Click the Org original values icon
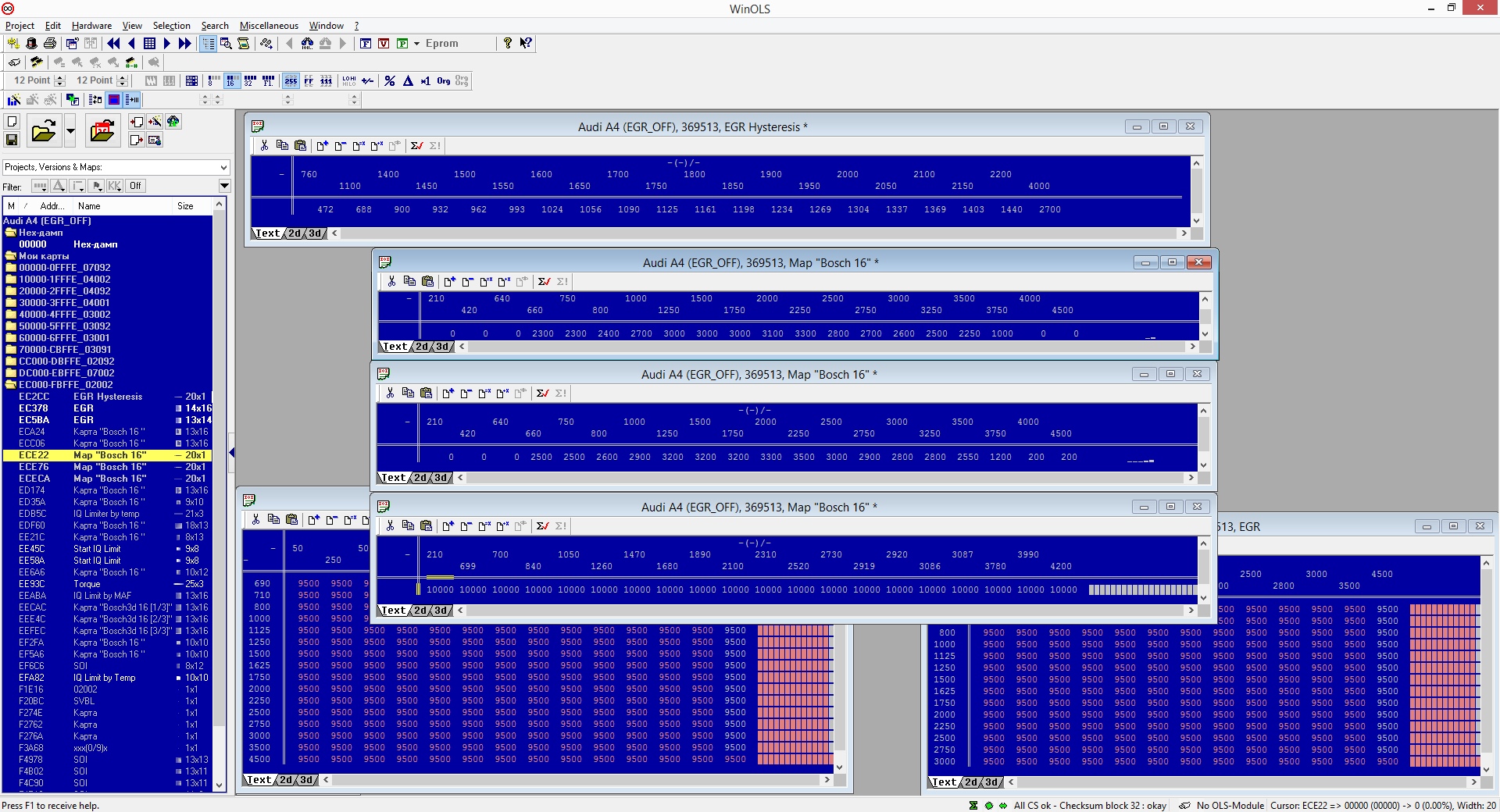 [444, 80]
